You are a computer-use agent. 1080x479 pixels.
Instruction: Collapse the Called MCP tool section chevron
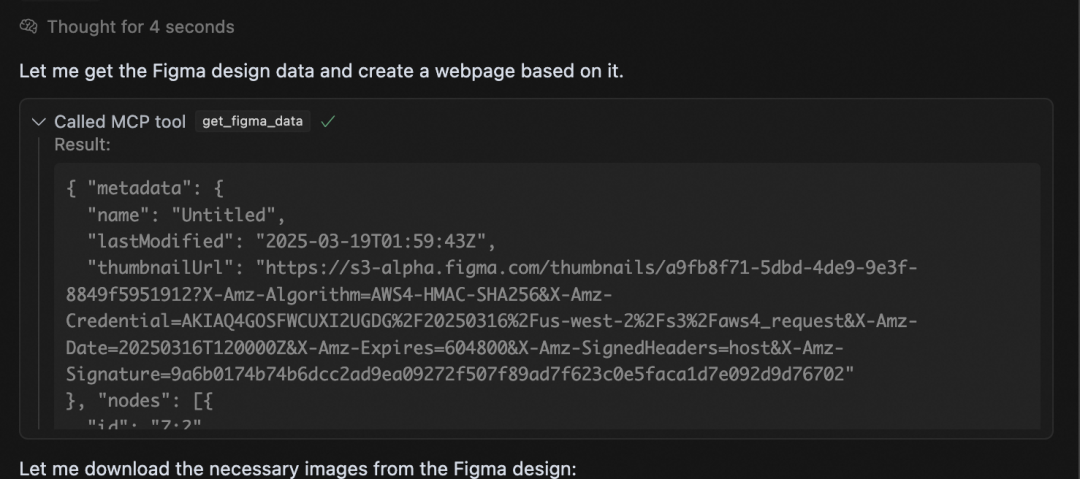39,122
